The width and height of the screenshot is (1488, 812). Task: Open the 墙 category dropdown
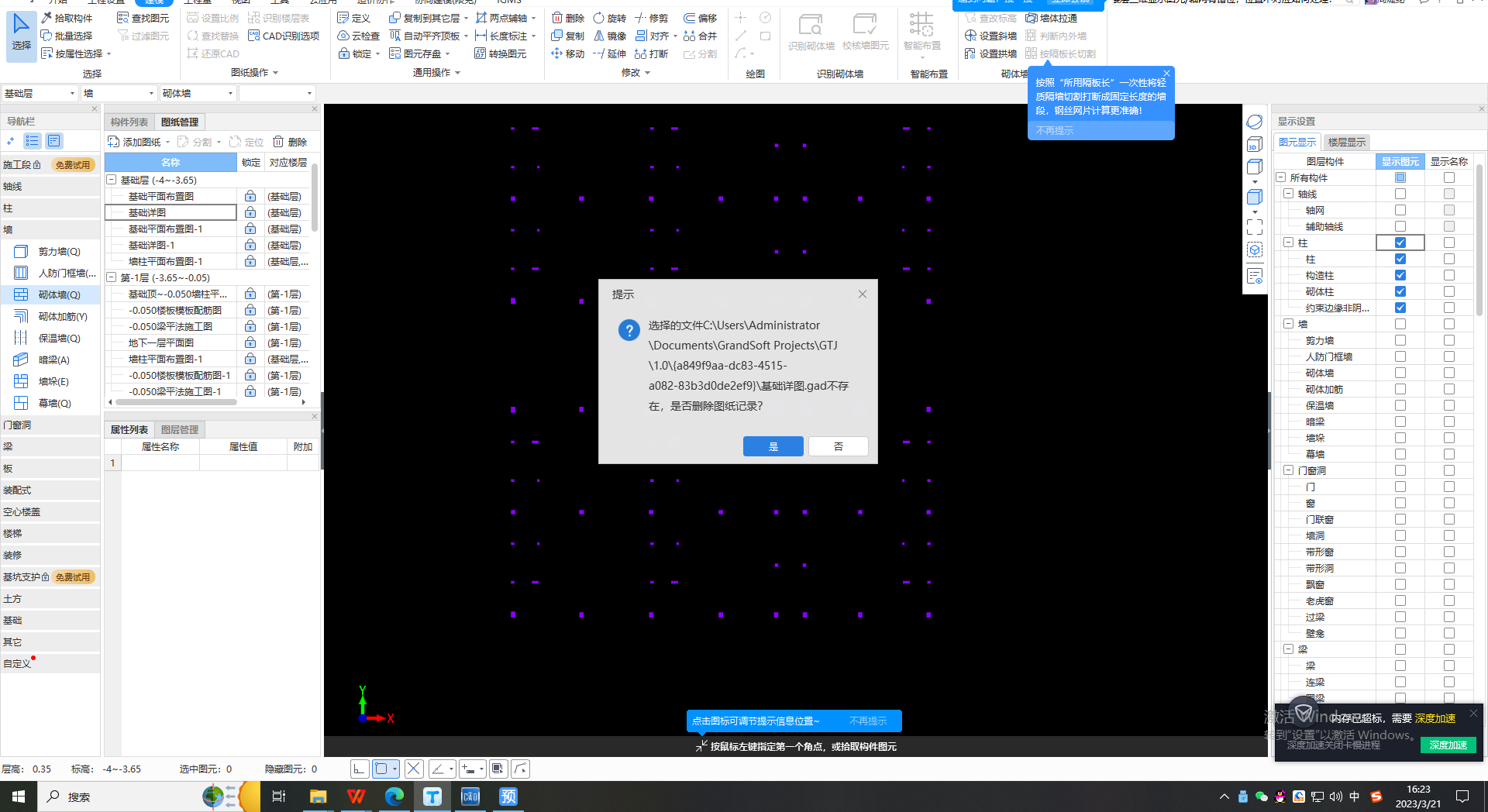tap(119, 93)
